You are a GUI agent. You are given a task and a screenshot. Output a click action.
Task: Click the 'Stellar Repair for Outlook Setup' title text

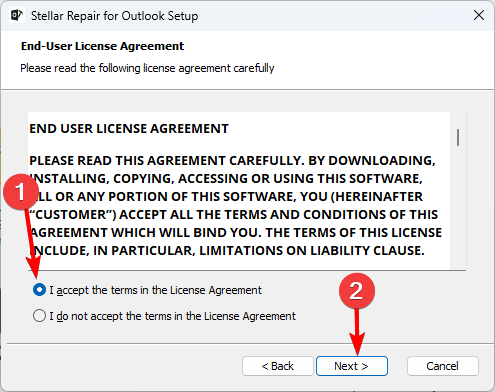point(114,16)
